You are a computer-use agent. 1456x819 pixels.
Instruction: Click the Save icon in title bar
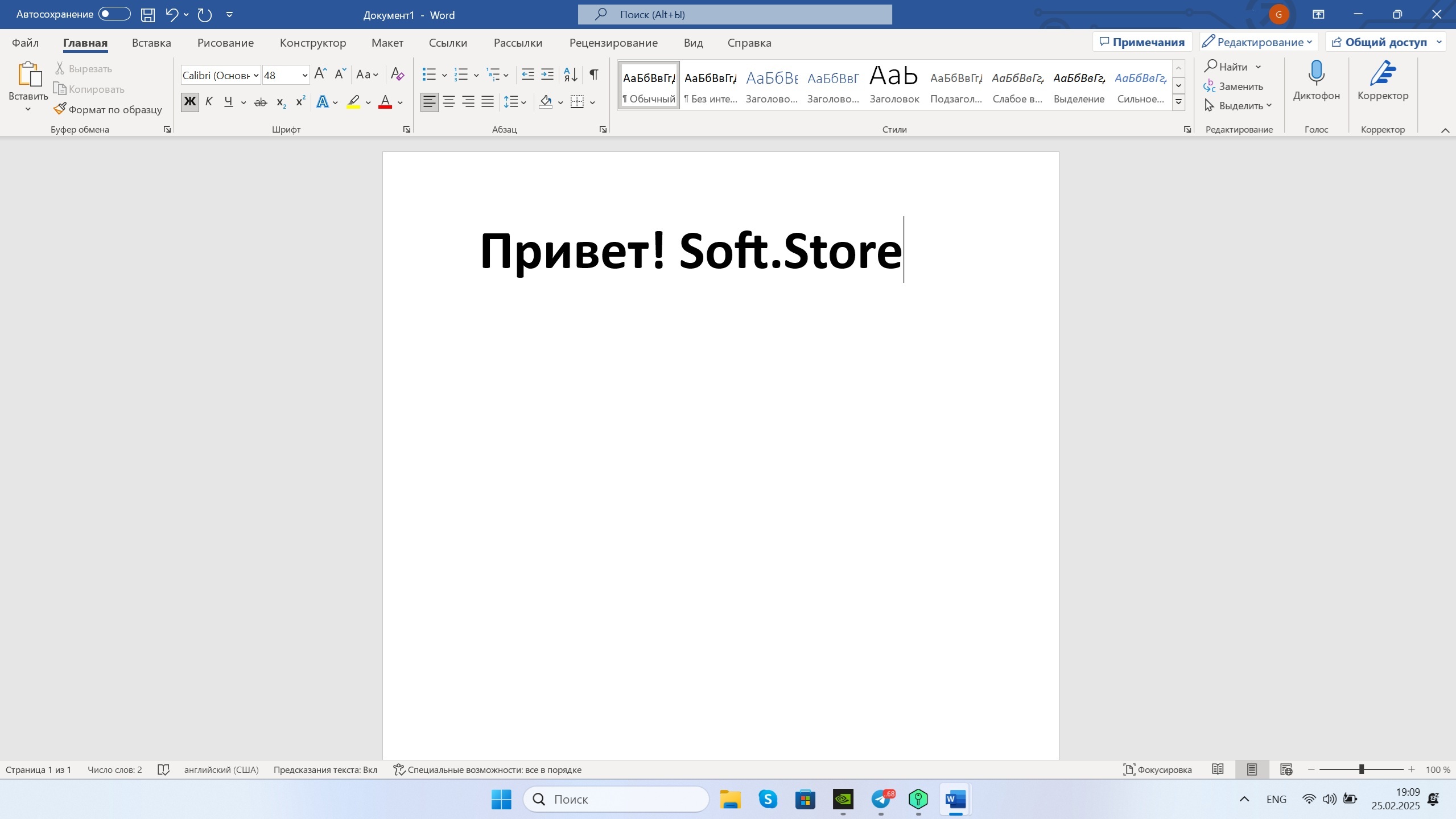click(x=148, y=15)
